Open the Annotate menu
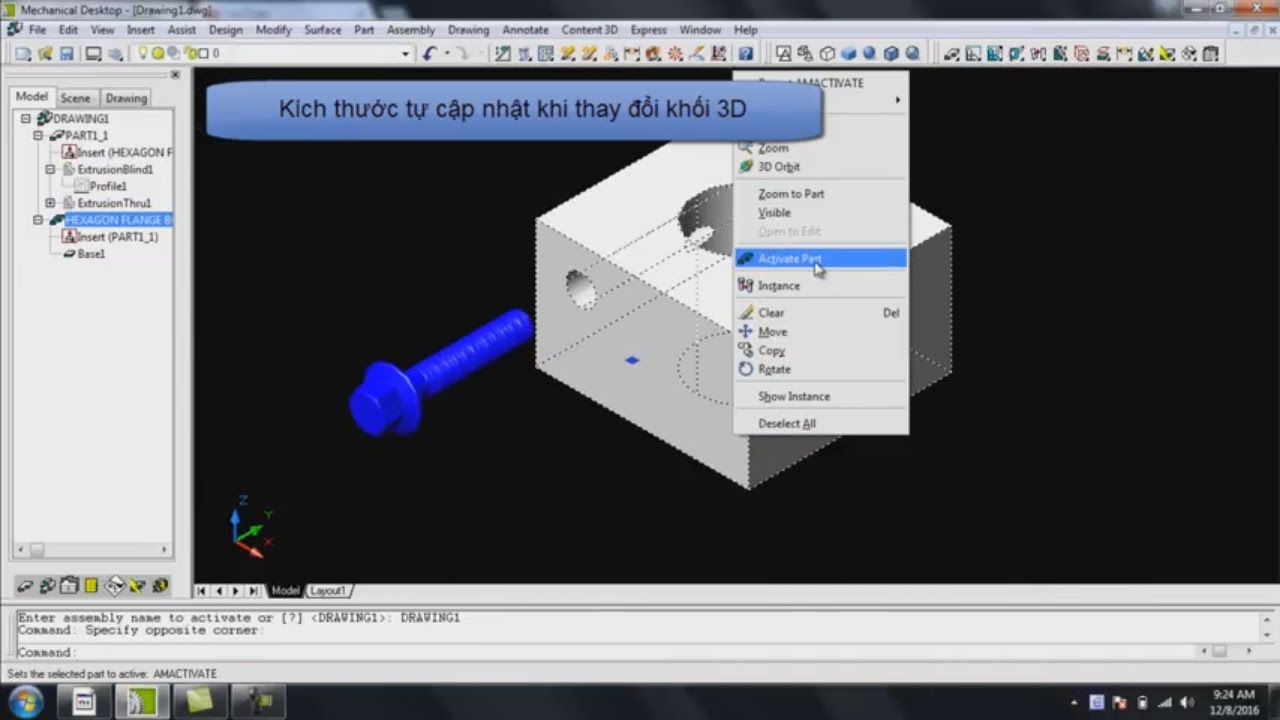1280x720 pixels. [x=526, y=30]
